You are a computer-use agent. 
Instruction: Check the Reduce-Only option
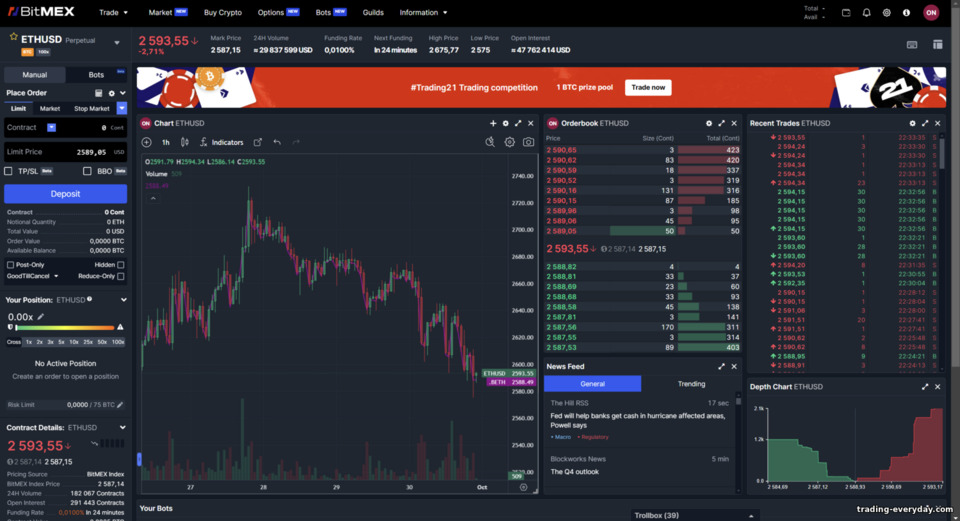121,276
